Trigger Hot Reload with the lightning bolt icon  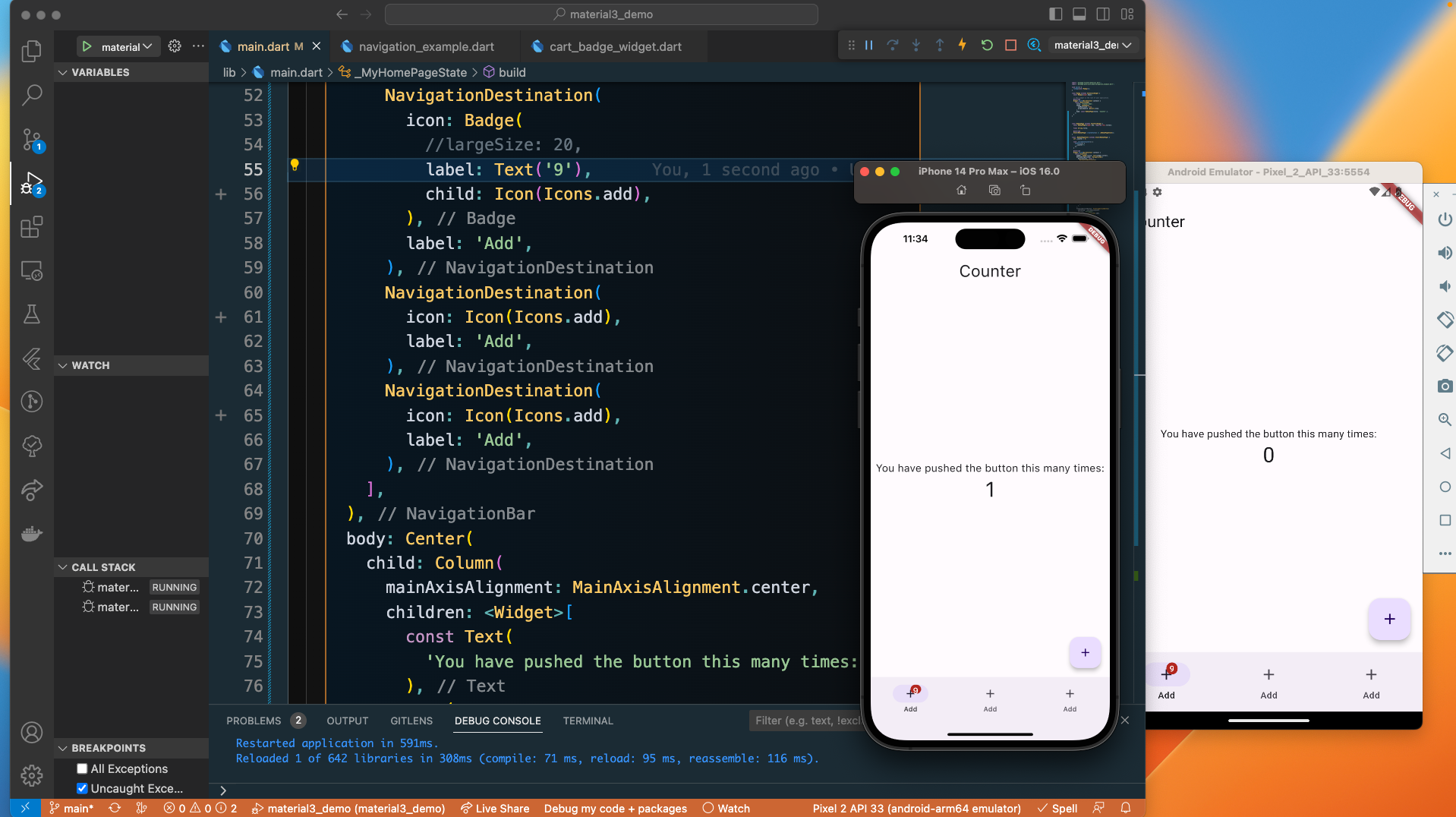(x=962, y=45)
